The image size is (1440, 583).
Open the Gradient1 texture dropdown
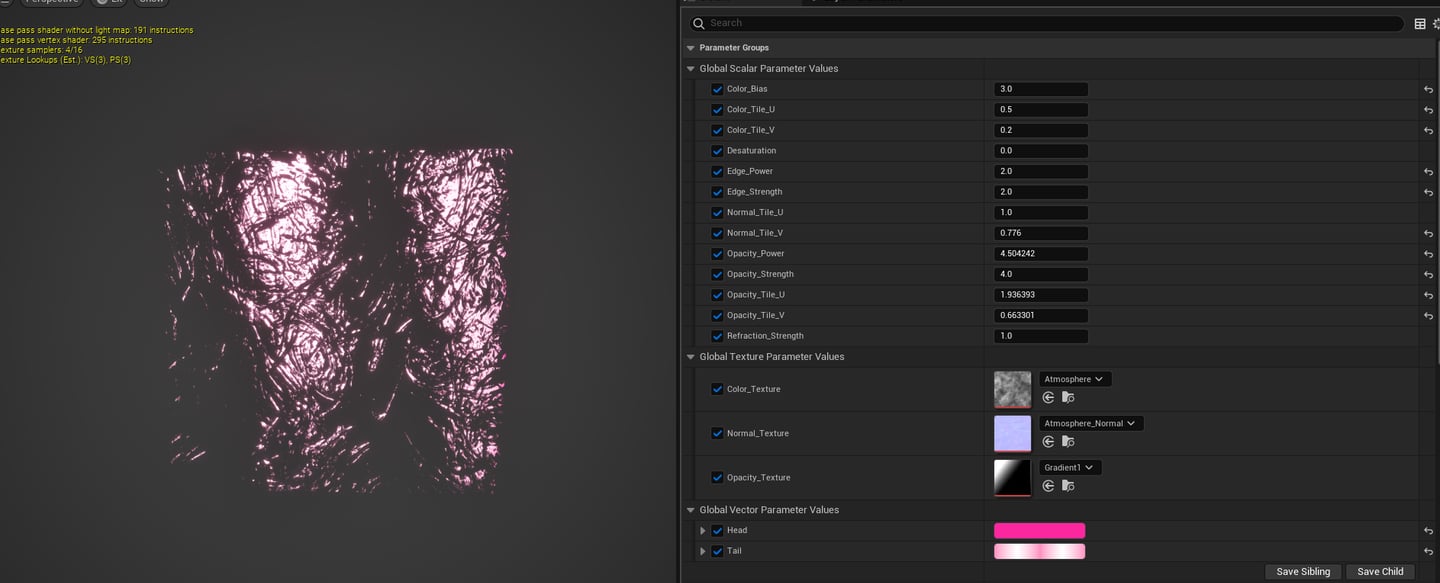click(1069, 467)
